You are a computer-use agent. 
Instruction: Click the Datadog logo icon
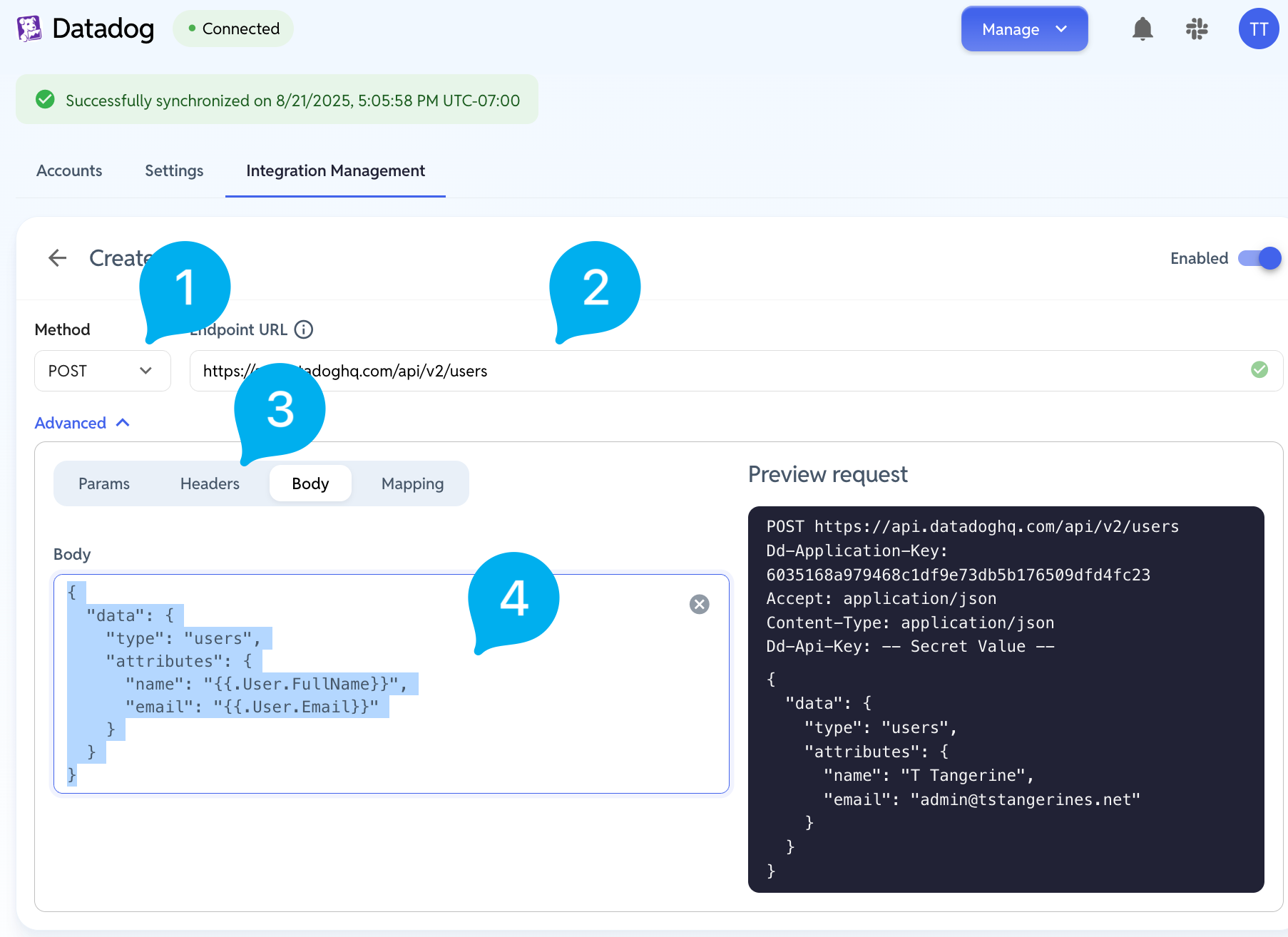tap(29, 29)
